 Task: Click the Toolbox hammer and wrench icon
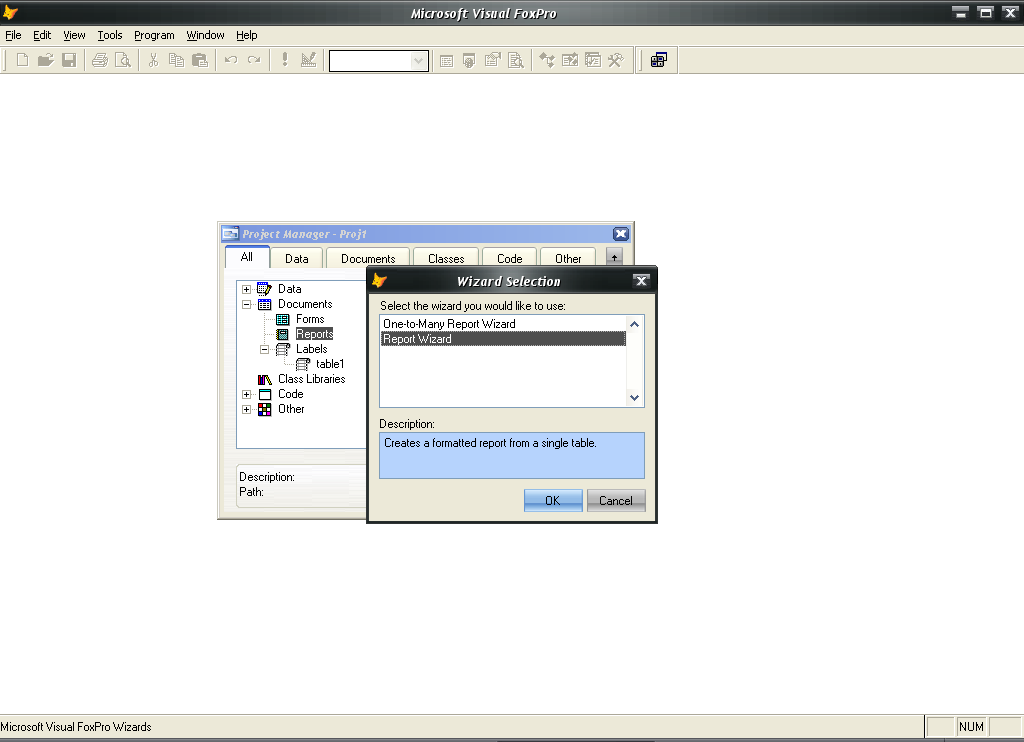pyautogui.click(x=616, y=61)
